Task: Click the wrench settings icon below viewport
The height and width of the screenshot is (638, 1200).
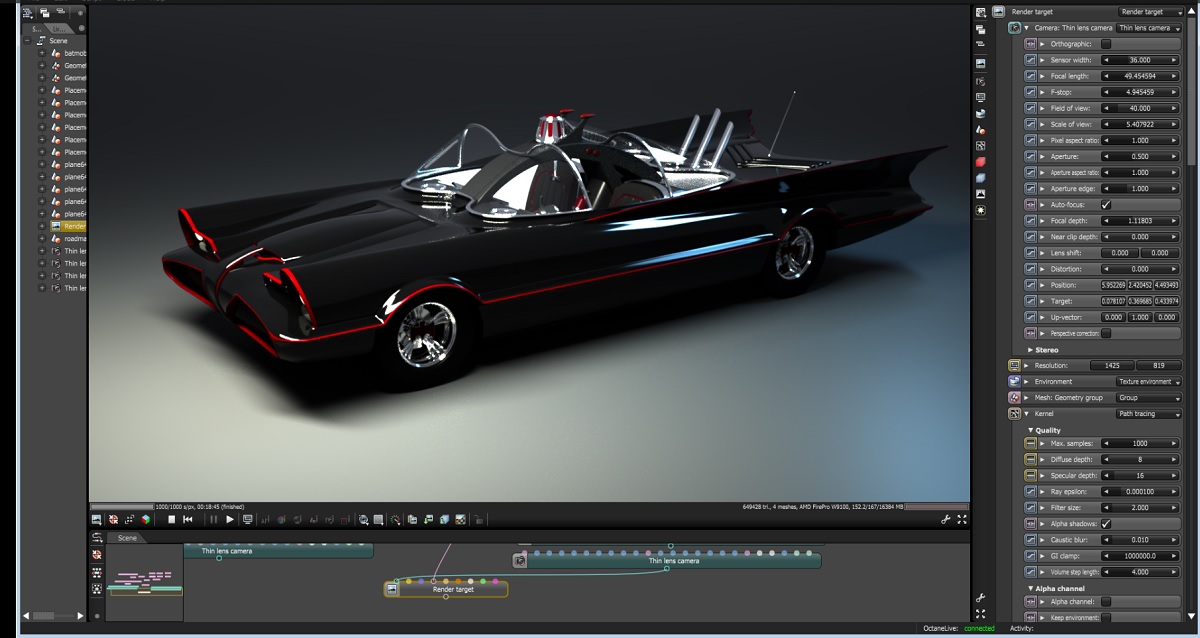Action: pos(946,519)
